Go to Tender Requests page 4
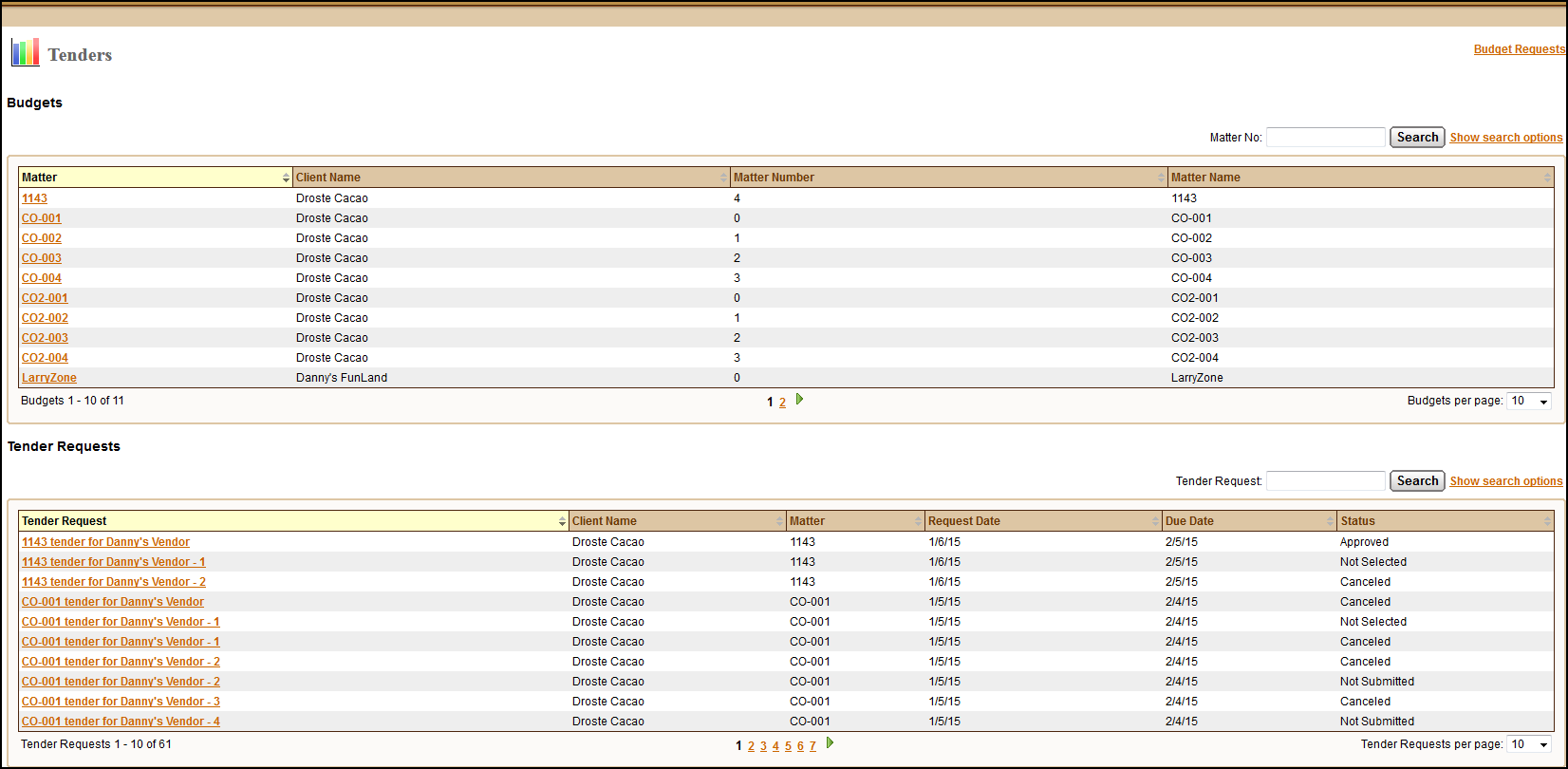The height and width of the screenshot is (769, 1568). click(x=775, y=746)
